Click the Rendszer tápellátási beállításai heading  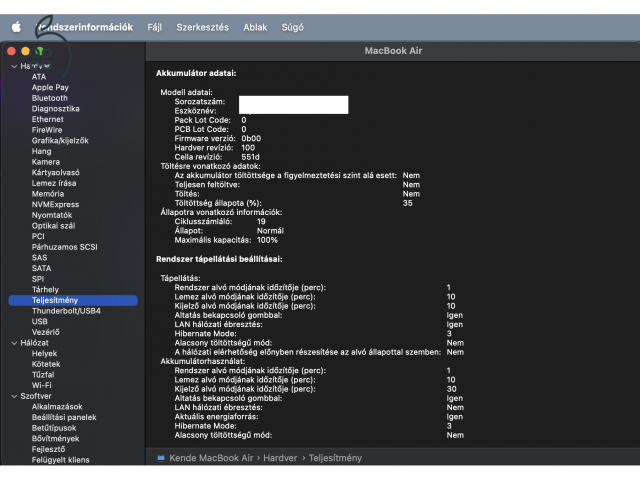click(x=219, y=259)
